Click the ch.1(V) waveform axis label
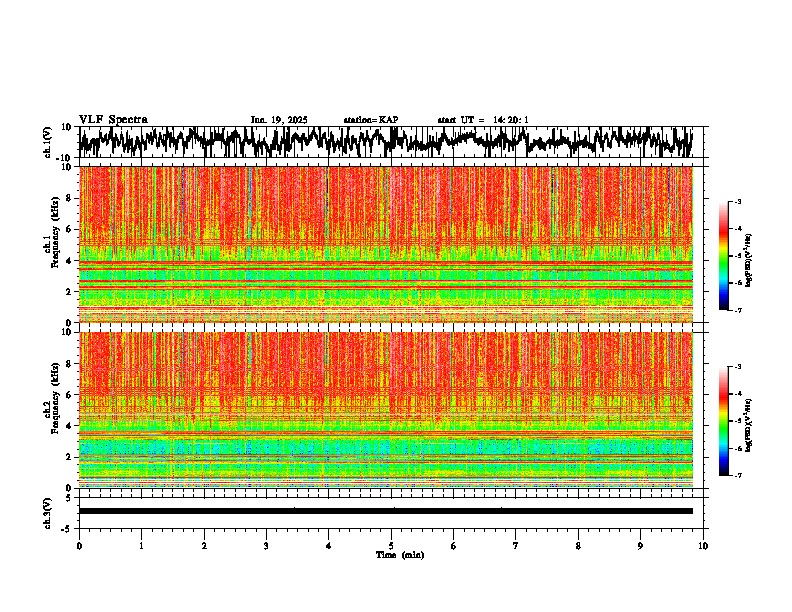Image resolution: width=792 pixels, height=612 pixels. 48,142
